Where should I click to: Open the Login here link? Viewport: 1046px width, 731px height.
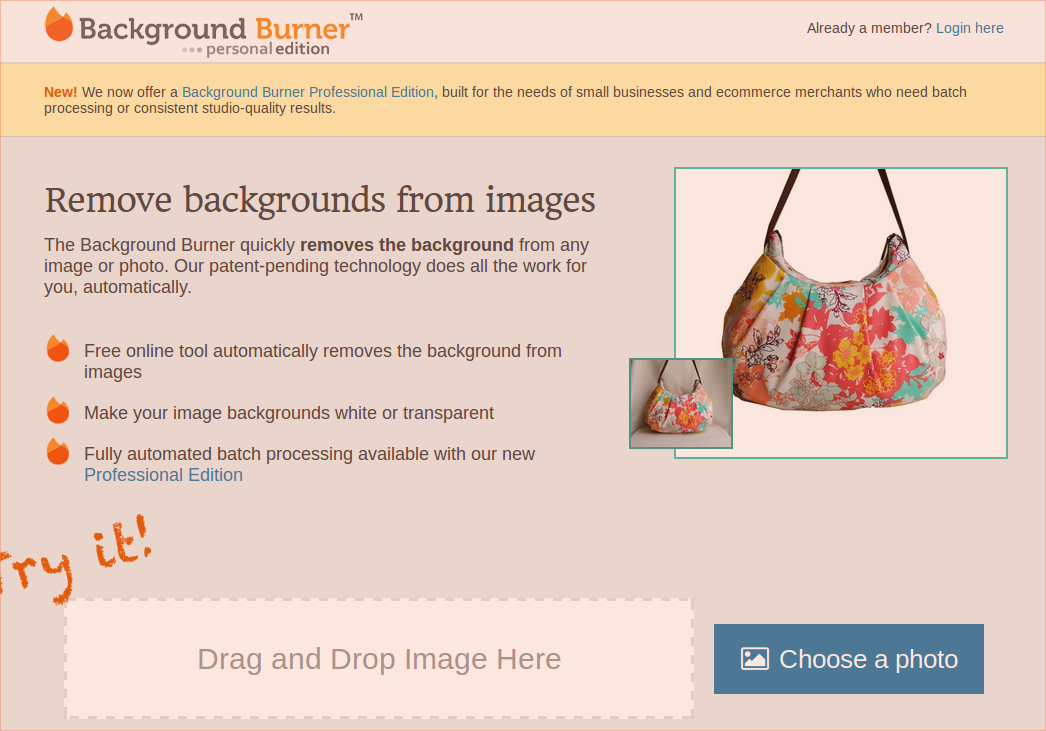tap(969, 28)
